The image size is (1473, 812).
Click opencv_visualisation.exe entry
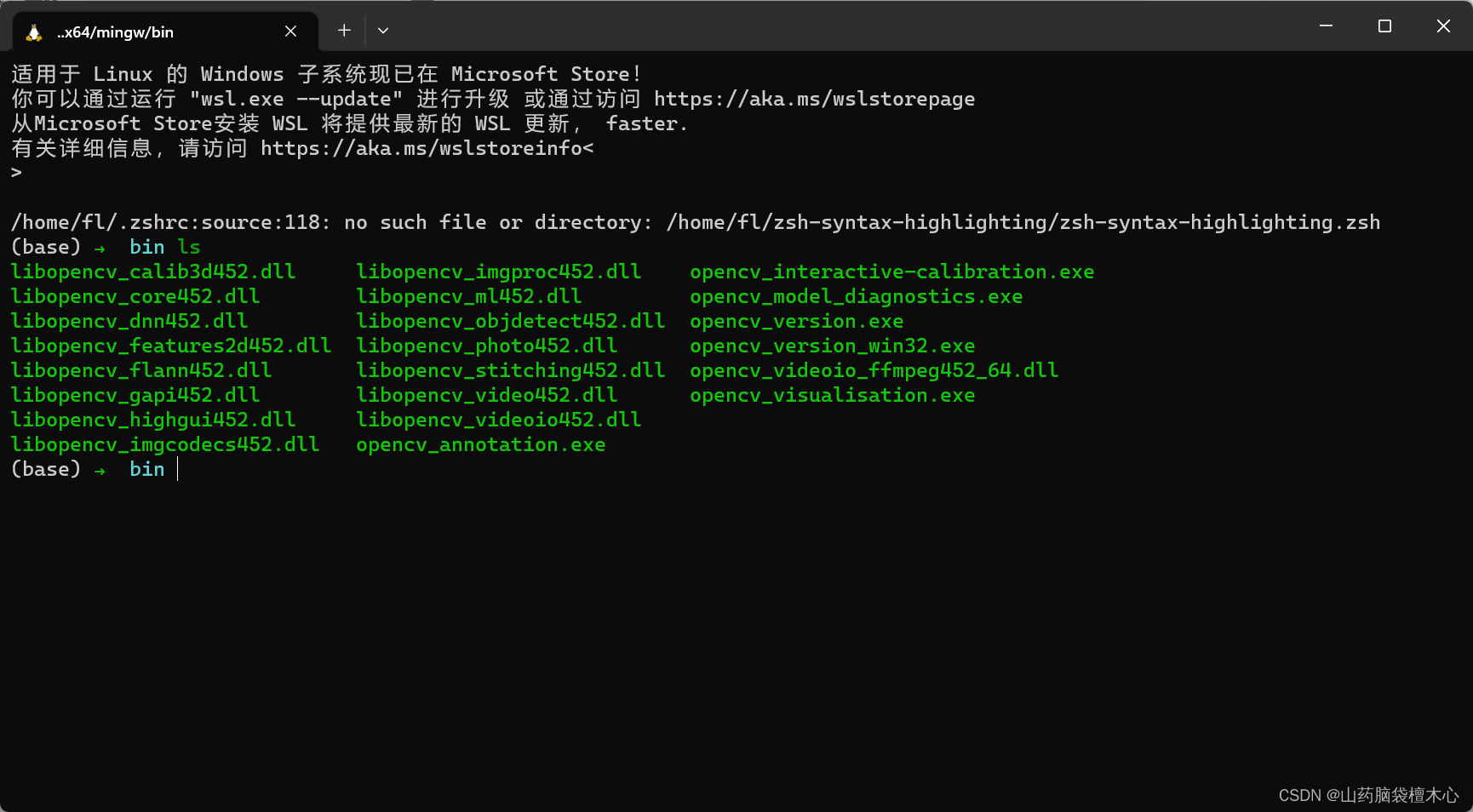click(x=833, y=396)
